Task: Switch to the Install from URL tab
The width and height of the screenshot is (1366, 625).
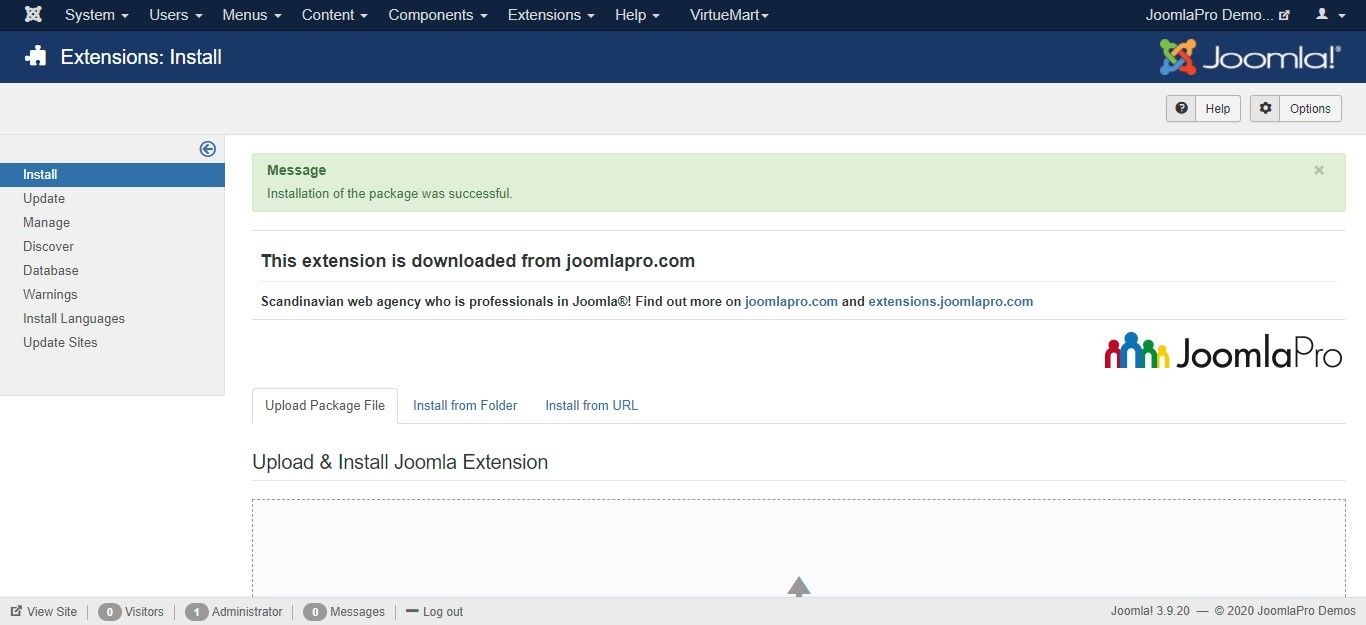Action: tap(591, 406)
